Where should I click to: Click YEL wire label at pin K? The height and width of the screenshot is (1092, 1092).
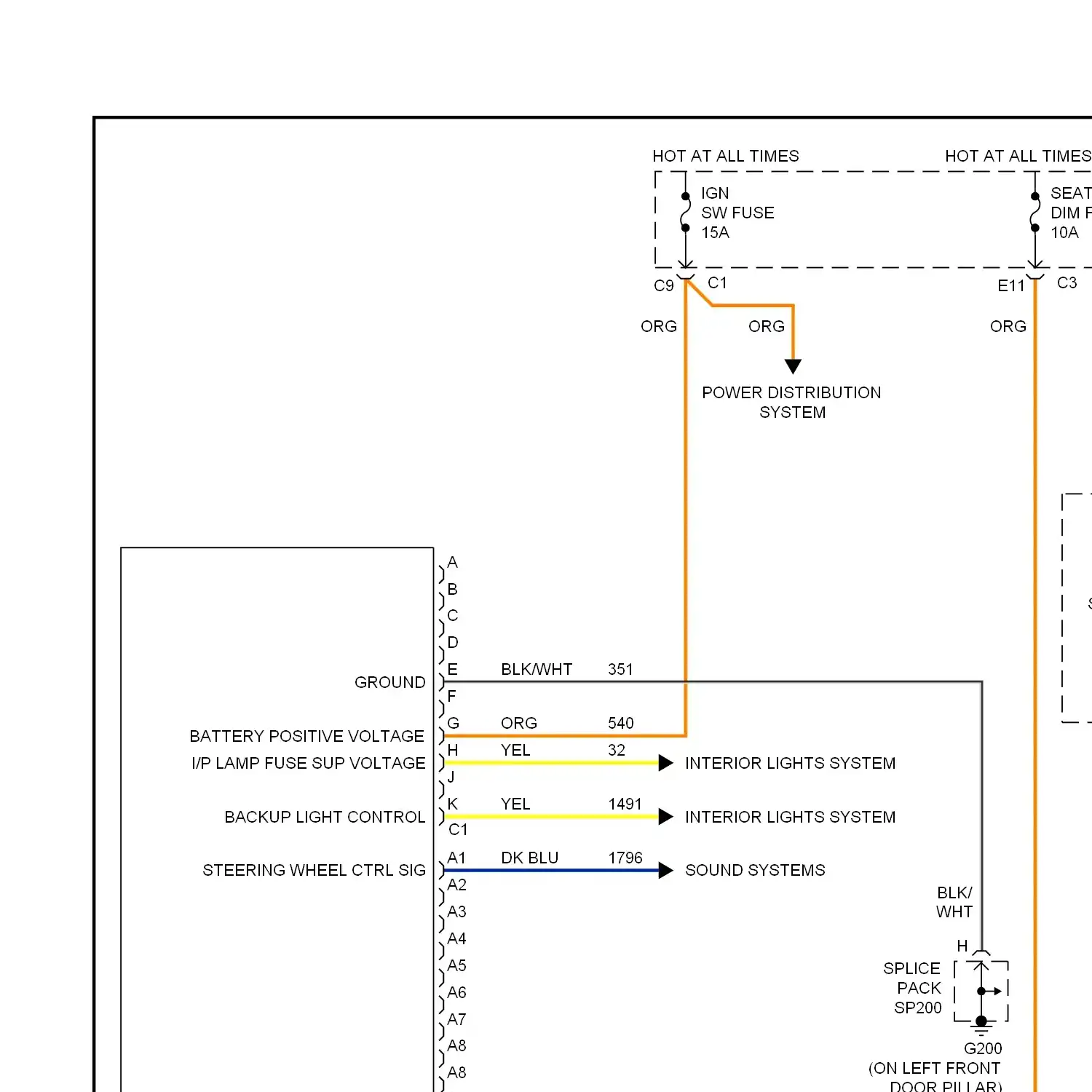click(x=515, y=804)
